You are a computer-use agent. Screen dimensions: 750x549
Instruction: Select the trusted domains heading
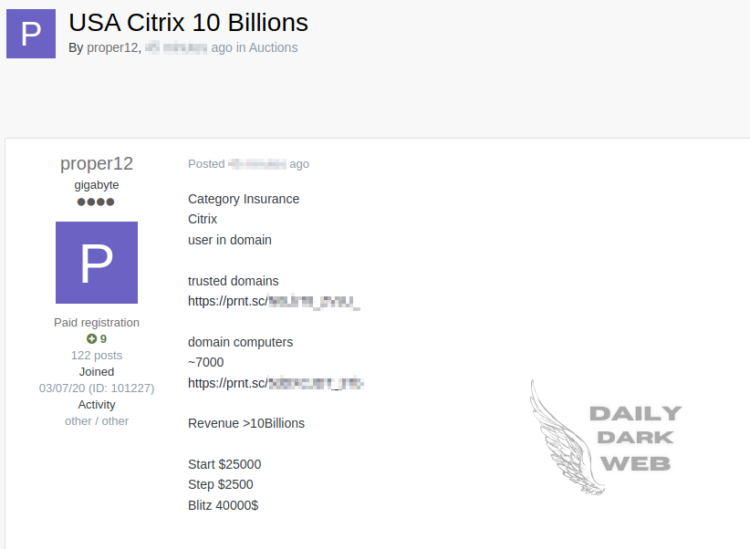click(233, 281)
